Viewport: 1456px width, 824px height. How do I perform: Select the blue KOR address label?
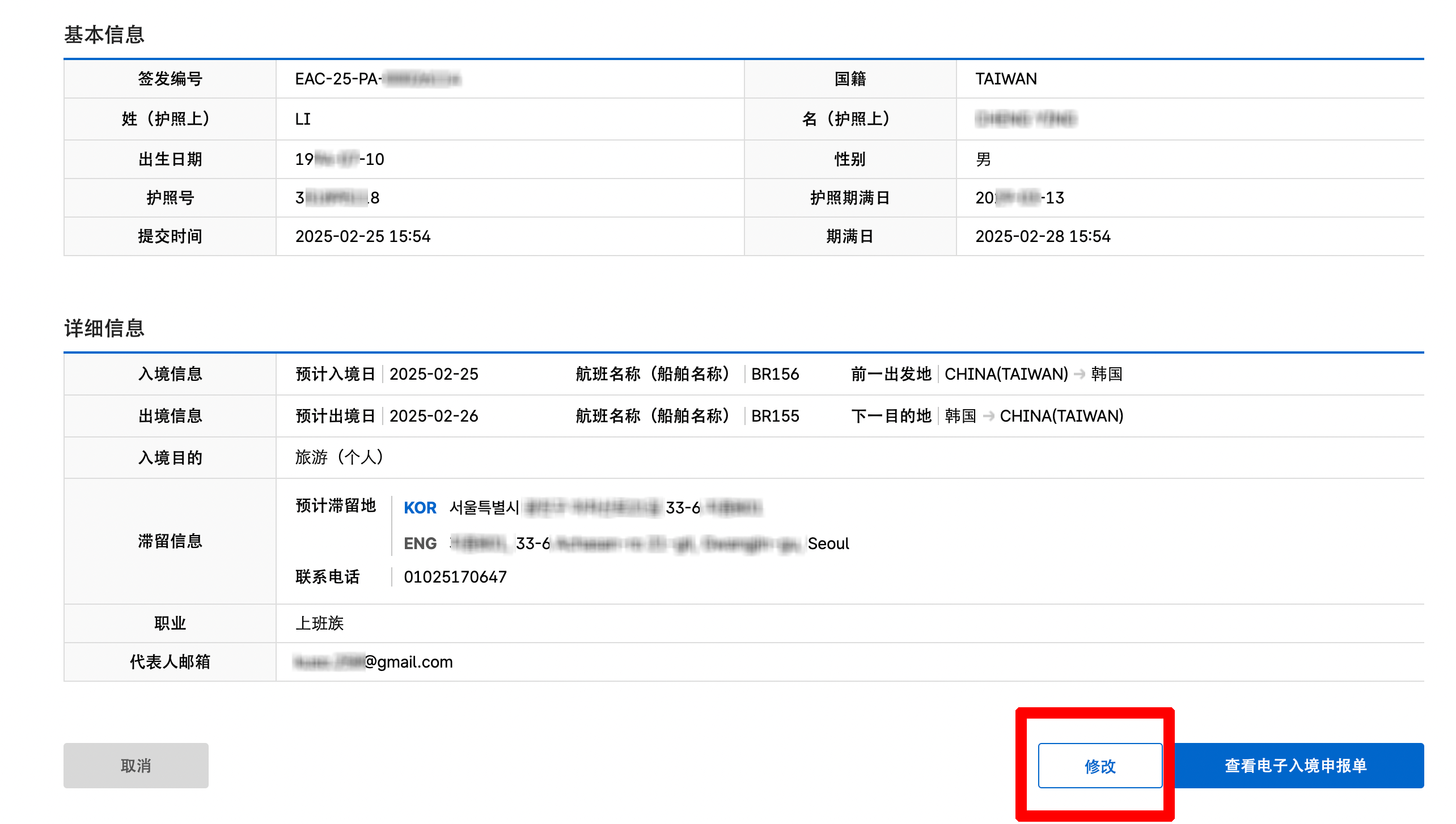point(420,507)
